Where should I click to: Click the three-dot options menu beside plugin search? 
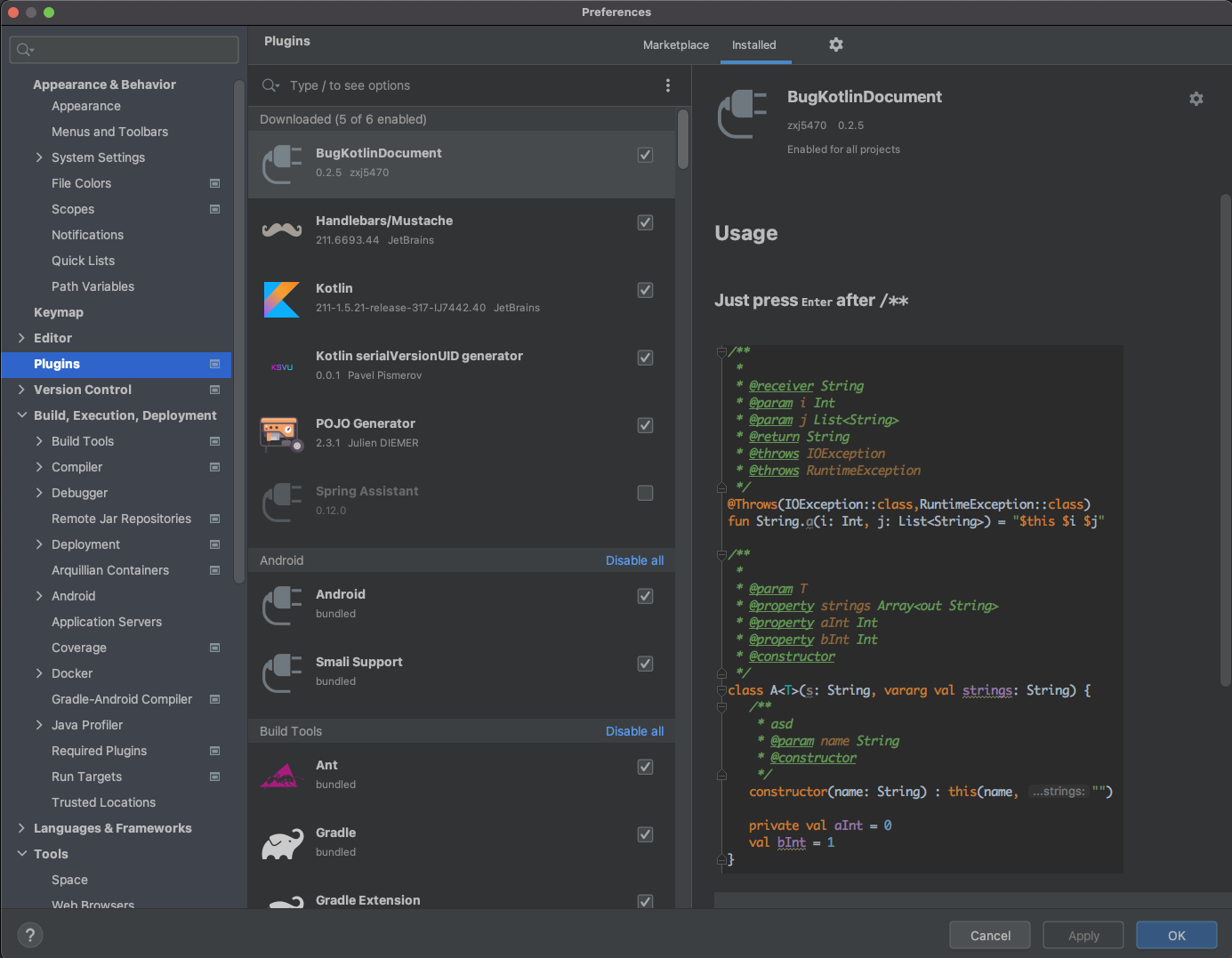coord(668,85)
